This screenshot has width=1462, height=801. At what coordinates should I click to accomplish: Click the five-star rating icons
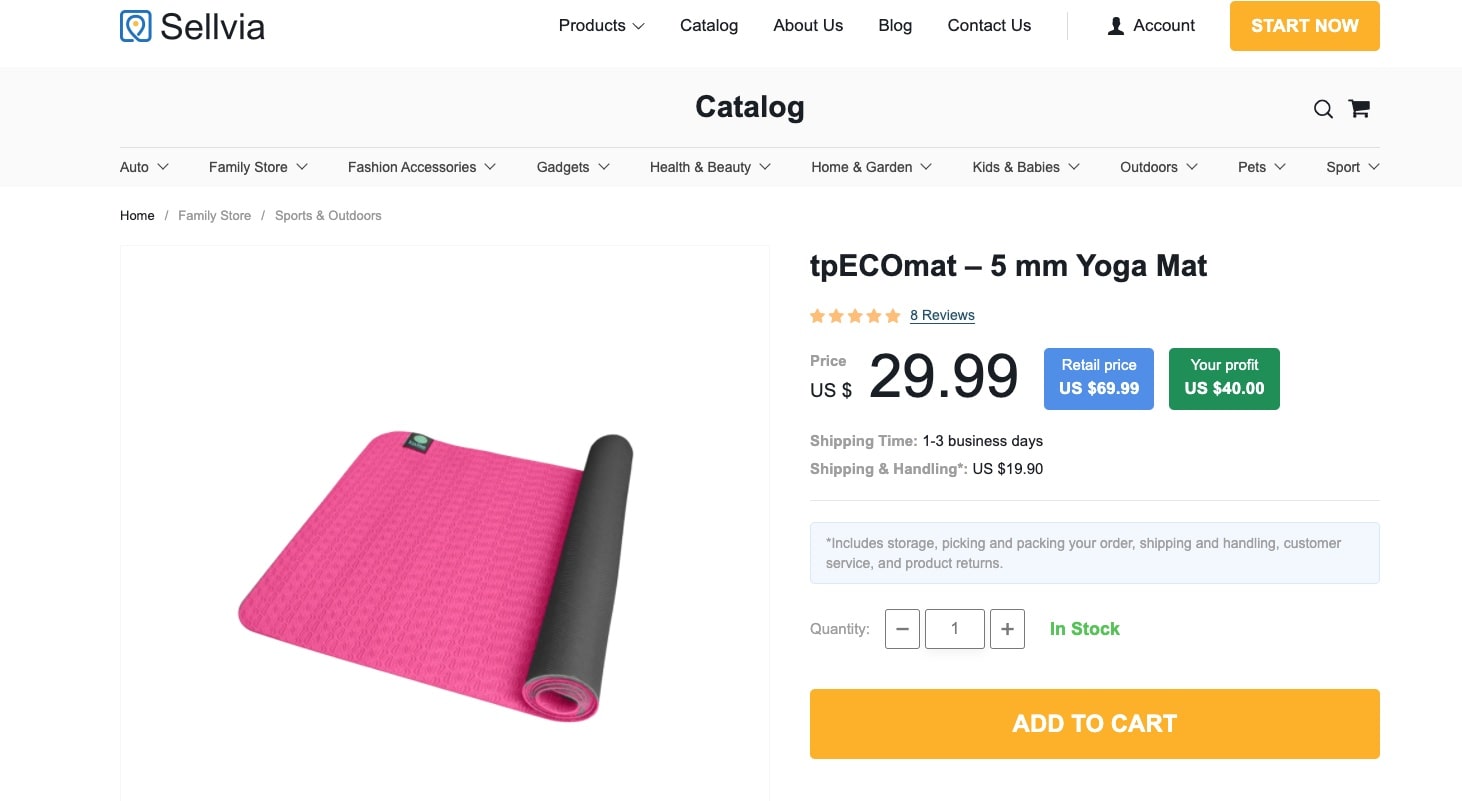(855, 316)
